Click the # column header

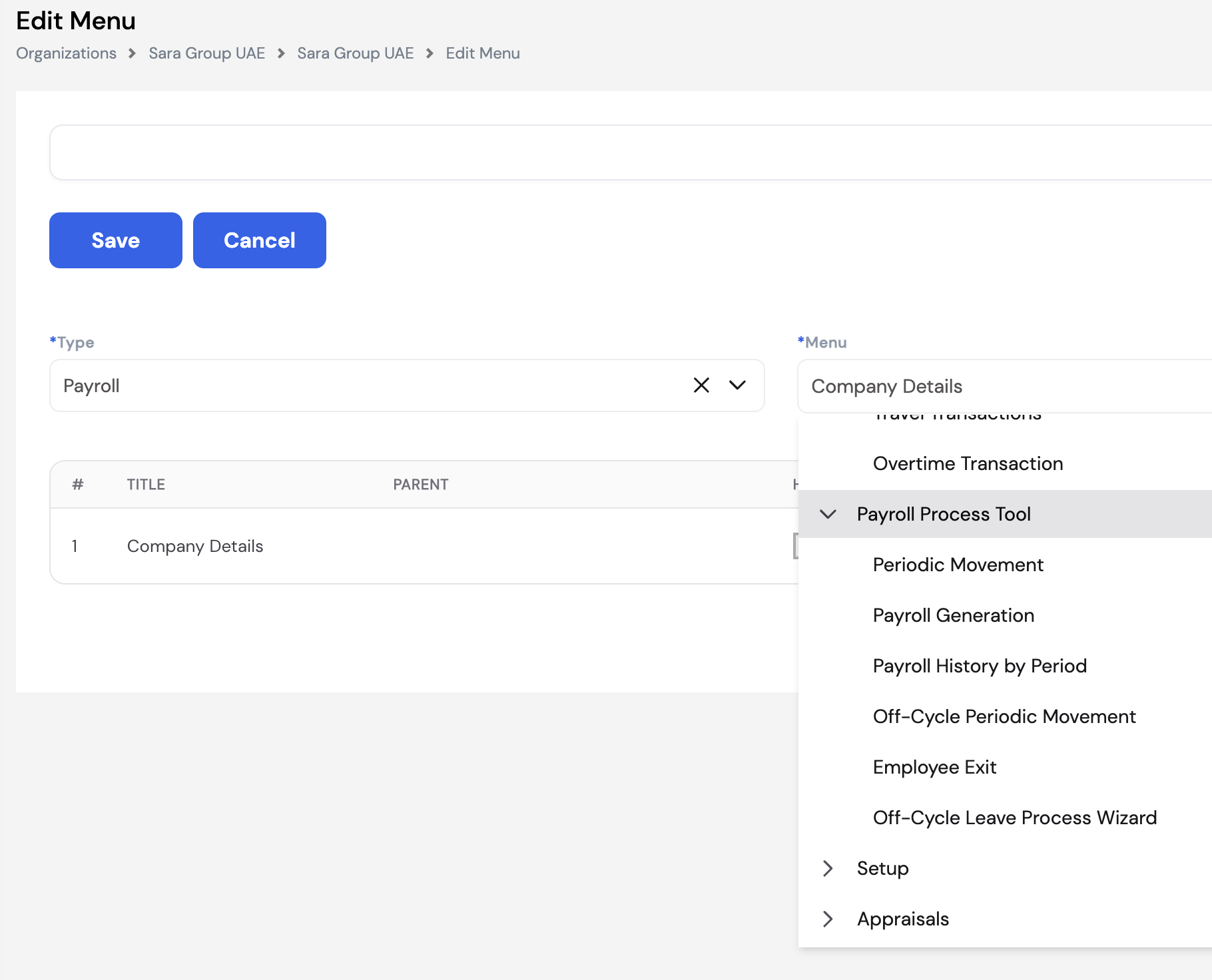point(78,485)
